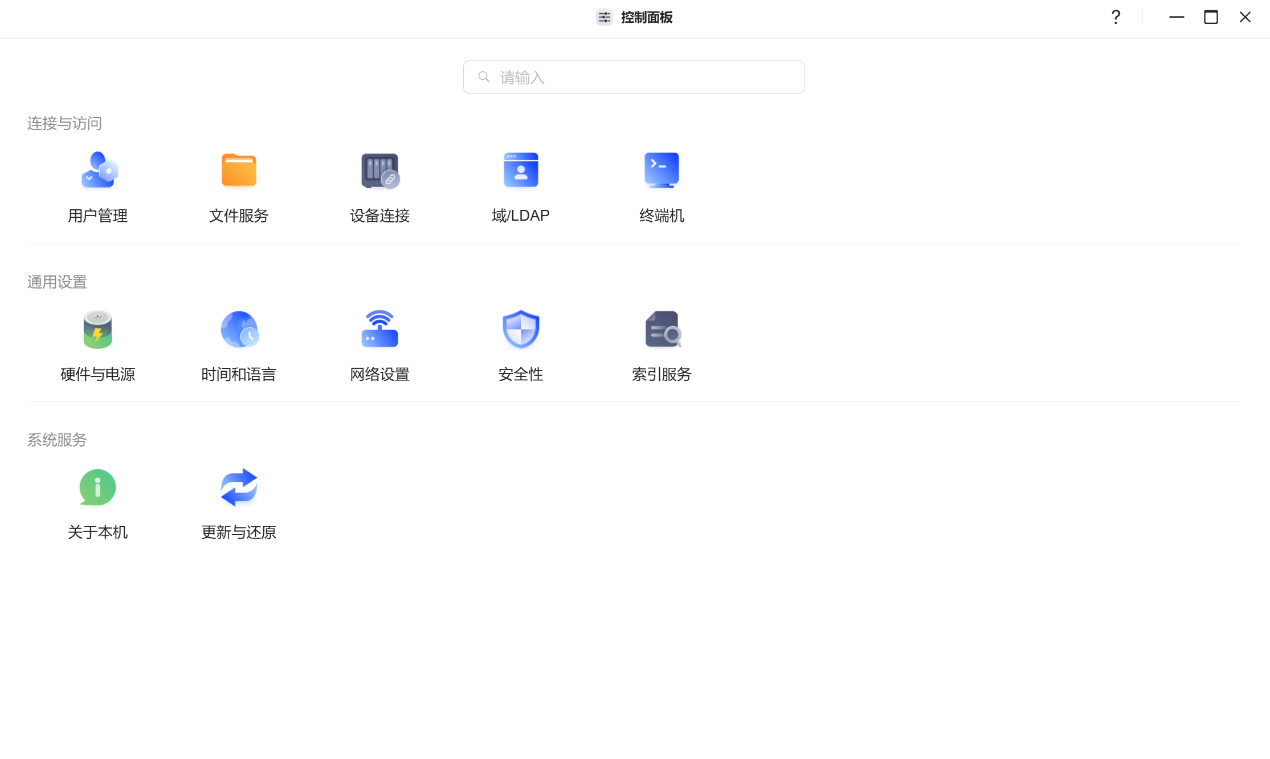The width and height of the screenshot is (1270, 759).
Task: Open 设备连接 device connection settings
Action: 380,187
